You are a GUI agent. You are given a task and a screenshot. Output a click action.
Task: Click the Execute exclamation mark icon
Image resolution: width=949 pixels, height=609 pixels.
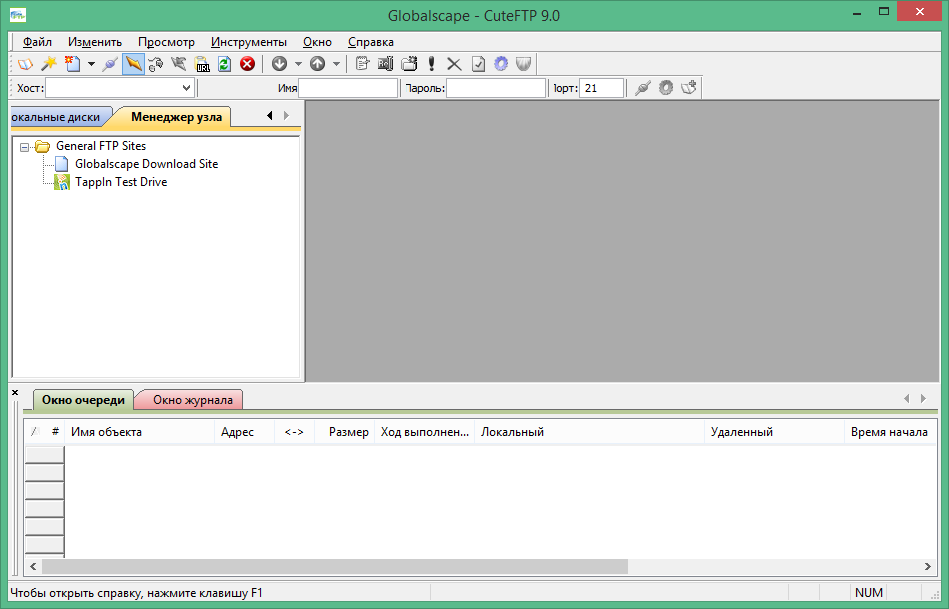coord(432,64)
